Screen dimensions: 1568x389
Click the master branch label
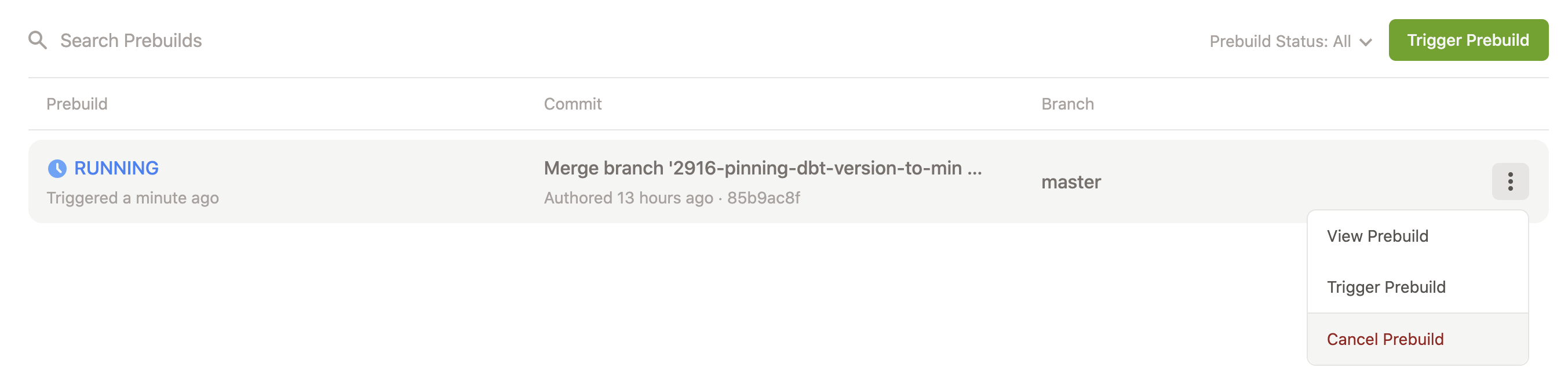point(1071,181)
